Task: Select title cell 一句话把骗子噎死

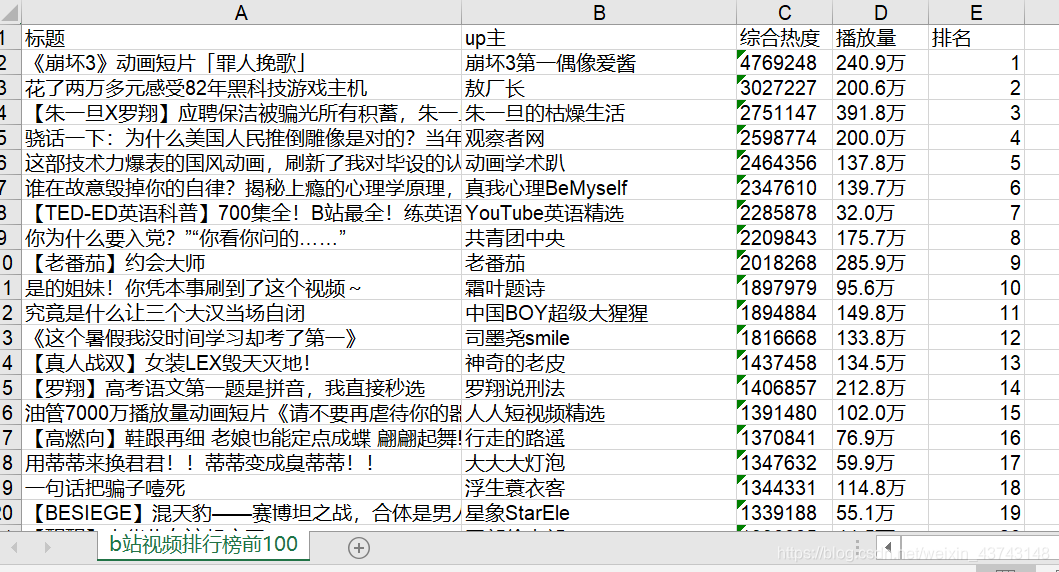Action: point(241,488)
